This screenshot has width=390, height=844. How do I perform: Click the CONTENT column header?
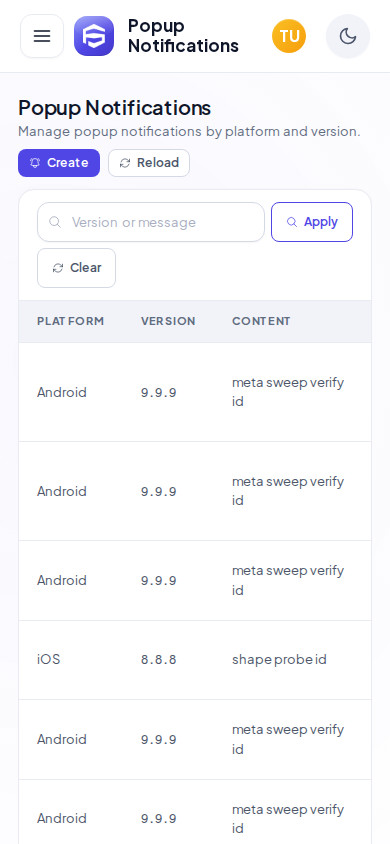pyautogui.click(x=261, y=321)
